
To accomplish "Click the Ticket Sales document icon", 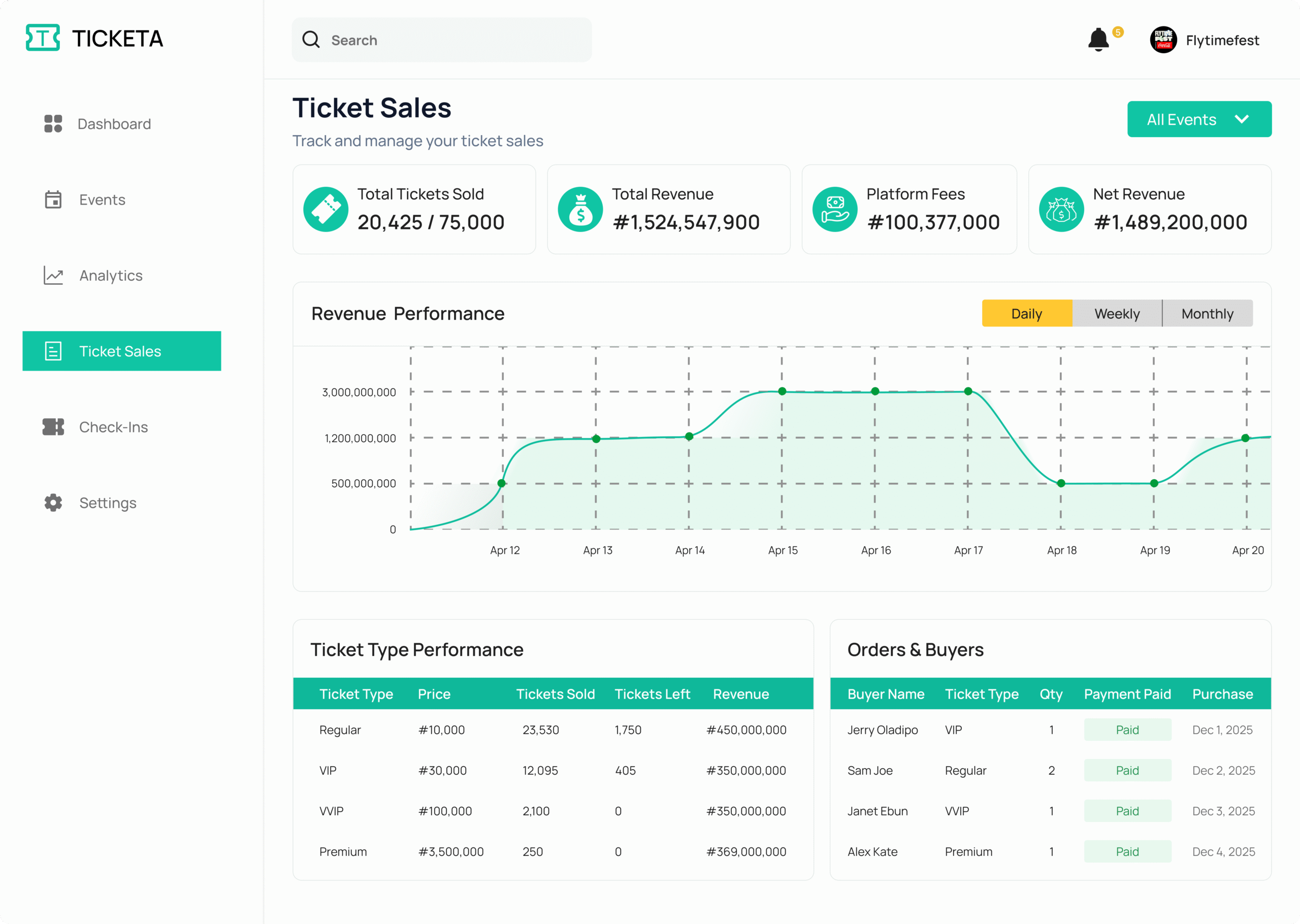I will (x=53, y=351).
